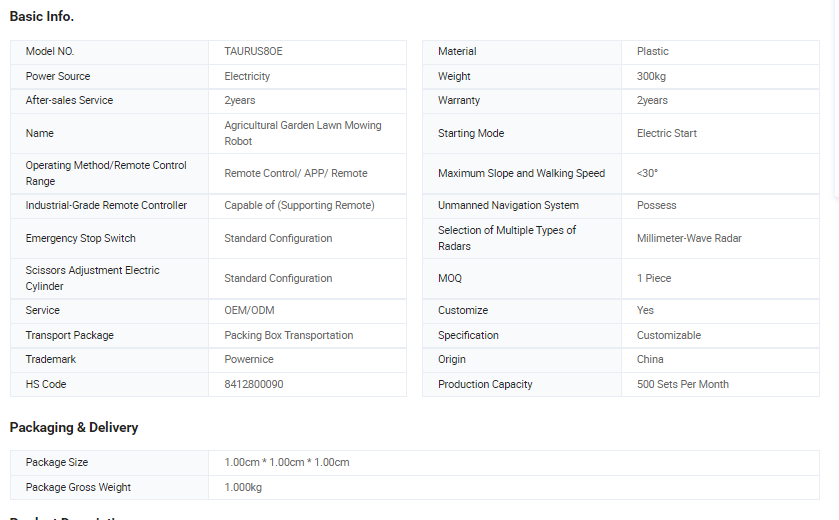This screenshot has height=520, width=839.
Task: Click the TAURUS8OE model number value
Action: pyautogui.click(x=253, y=51)
